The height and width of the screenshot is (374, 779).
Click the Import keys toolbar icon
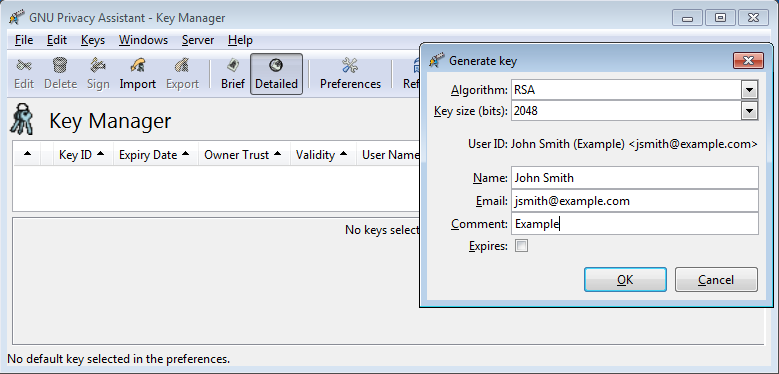coord(138,74)
